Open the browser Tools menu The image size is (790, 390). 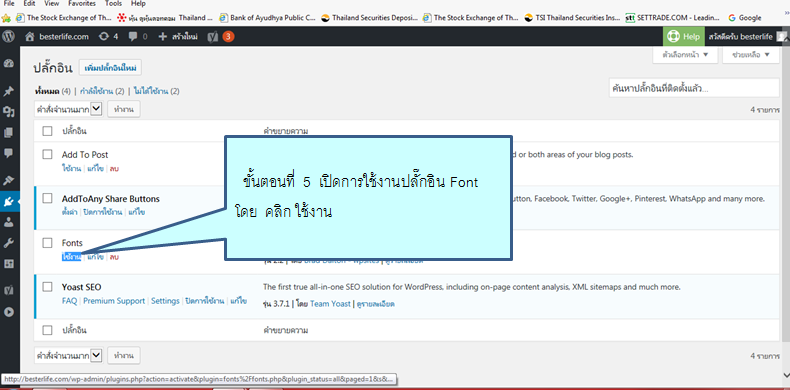113,4
